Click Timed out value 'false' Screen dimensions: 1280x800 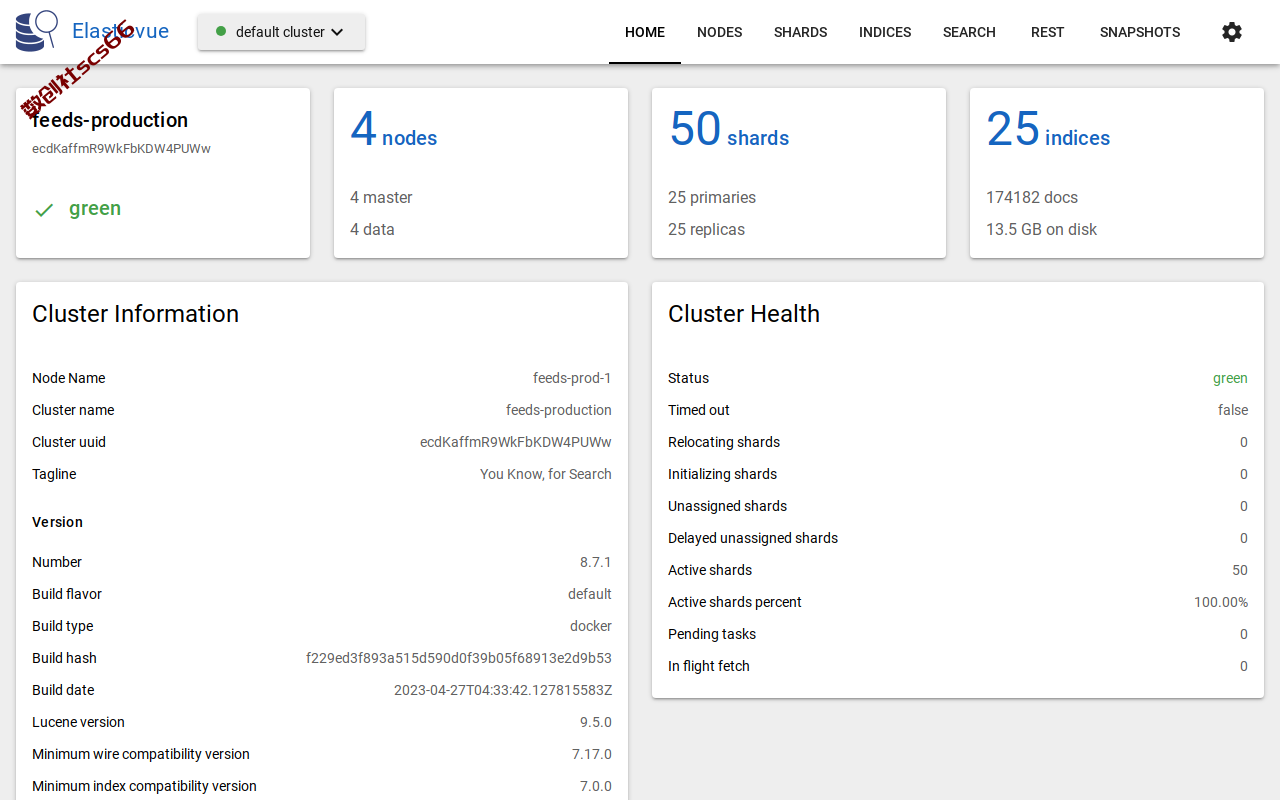coord(1233,410)
